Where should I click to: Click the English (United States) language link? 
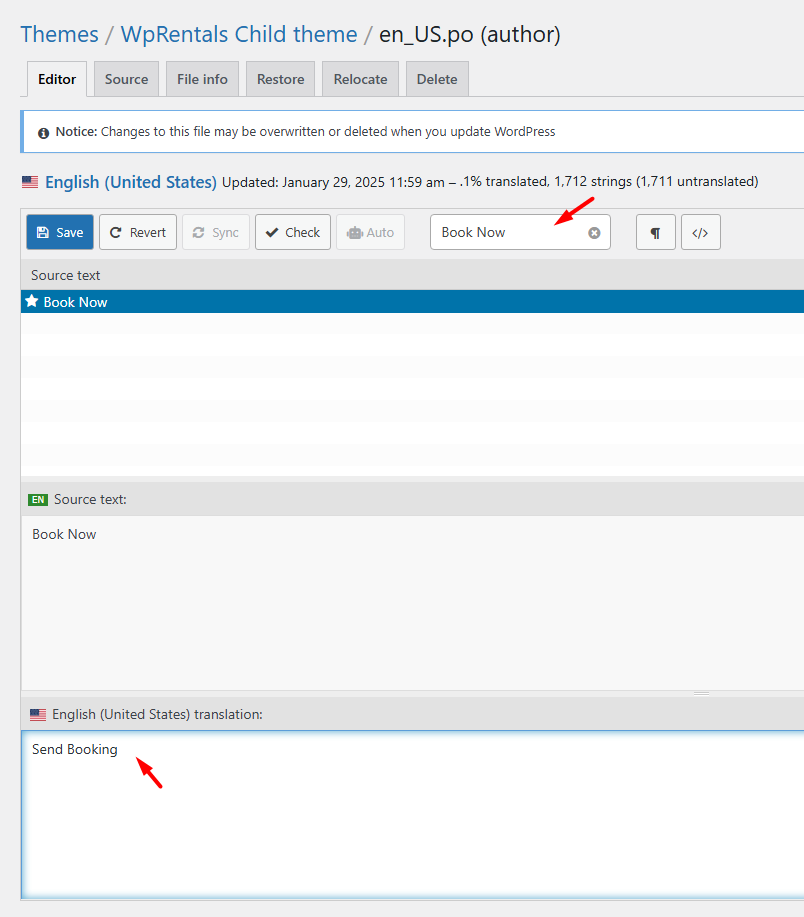(x=130, y=182)
